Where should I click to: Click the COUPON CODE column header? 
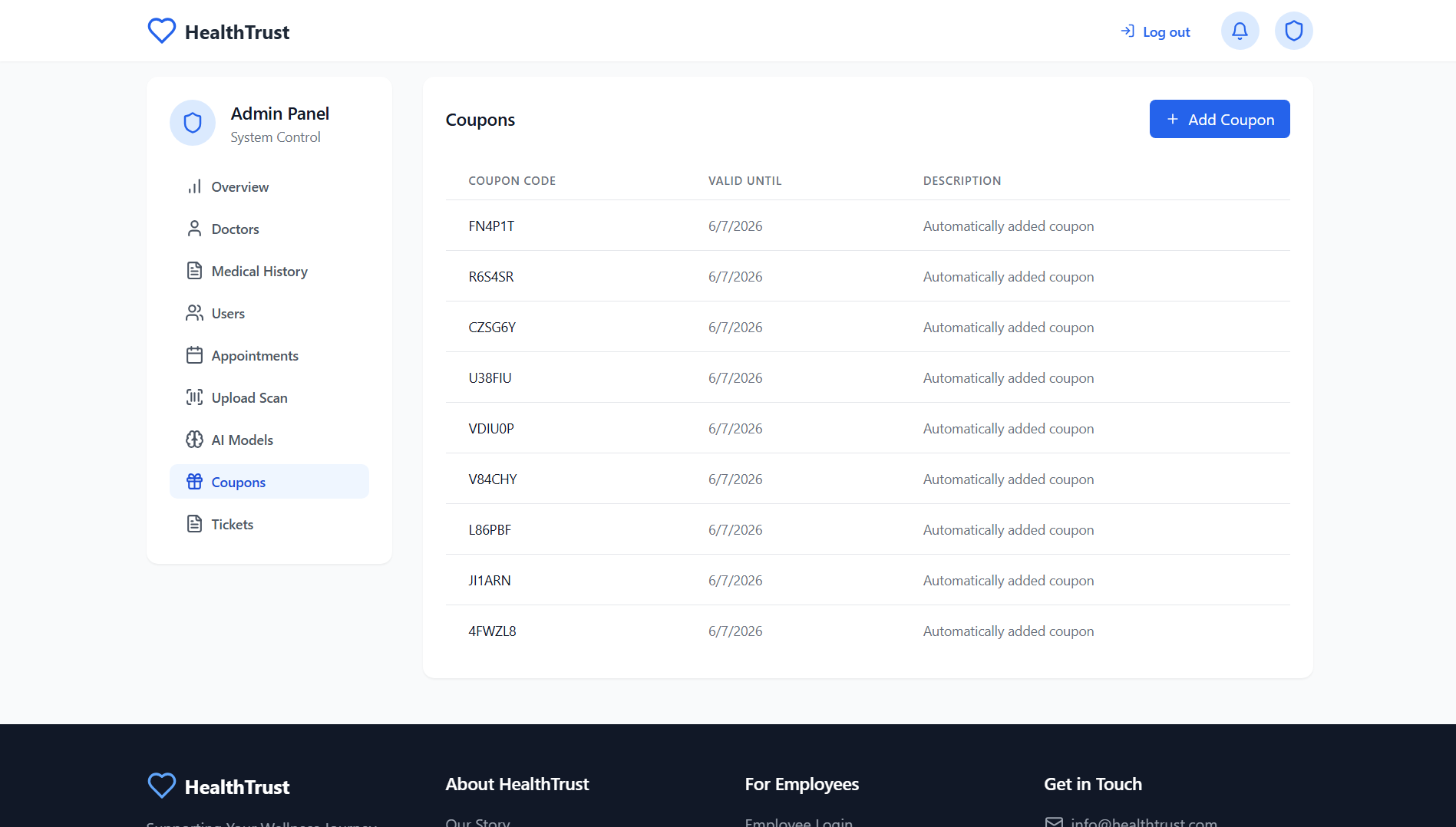click(x=512, y=181)
